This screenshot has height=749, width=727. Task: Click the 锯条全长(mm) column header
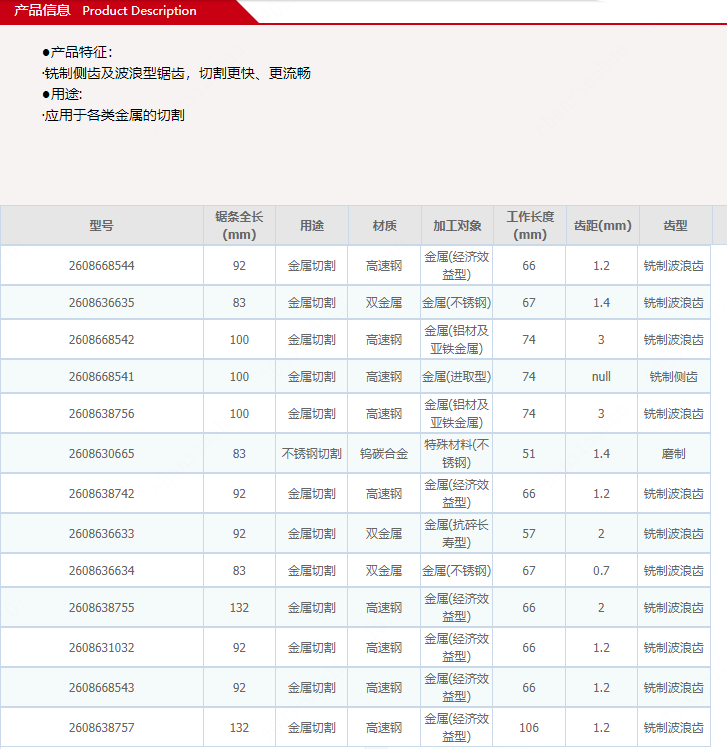click(239, 226)
